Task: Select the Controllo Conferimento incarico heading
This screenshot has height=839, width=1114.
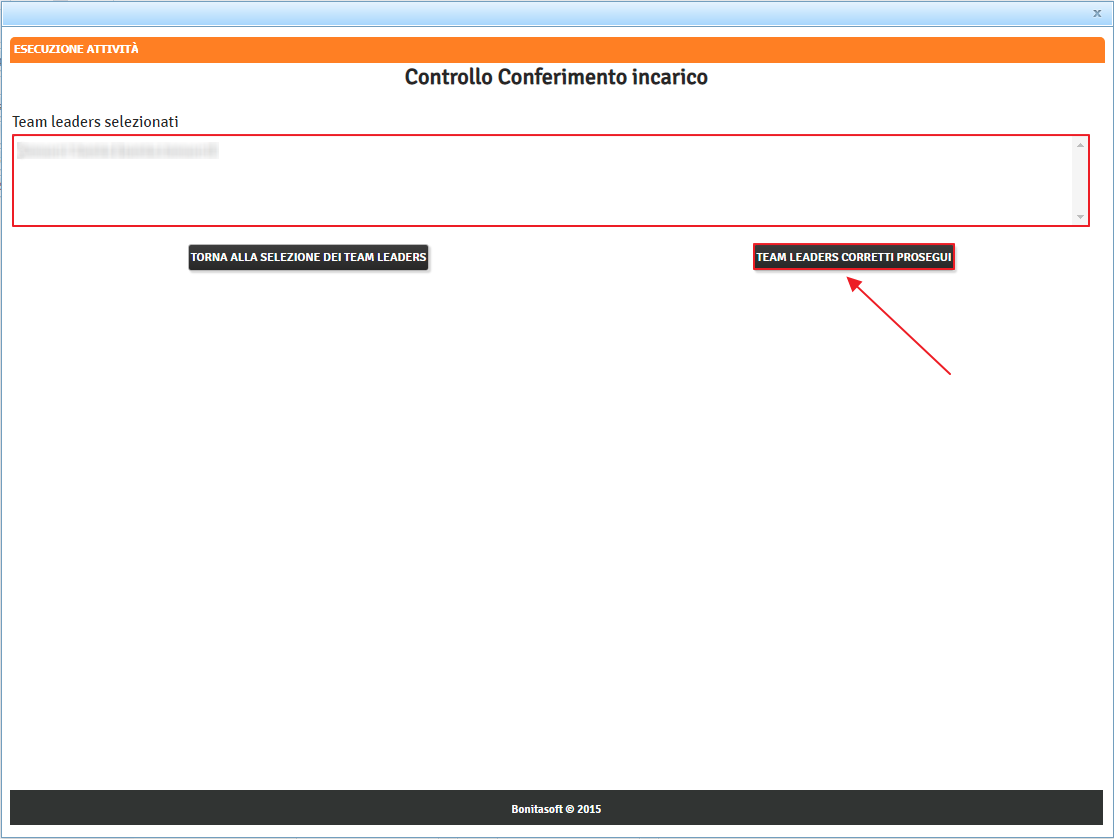Action: click(556, 77)
